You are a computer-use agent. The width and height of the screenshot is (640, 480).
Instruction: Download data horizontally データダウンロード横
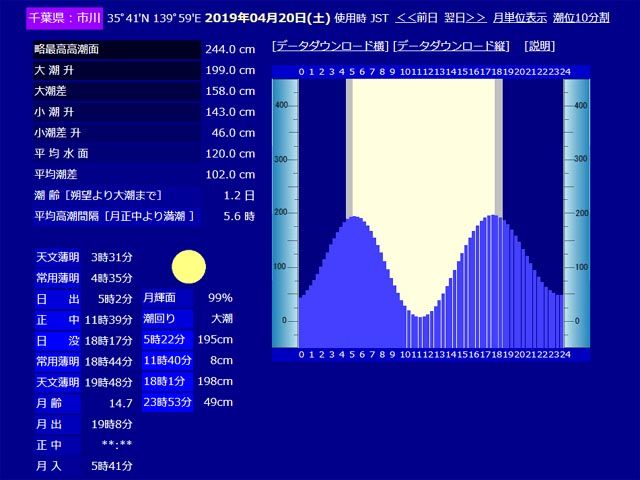[330, 46]
